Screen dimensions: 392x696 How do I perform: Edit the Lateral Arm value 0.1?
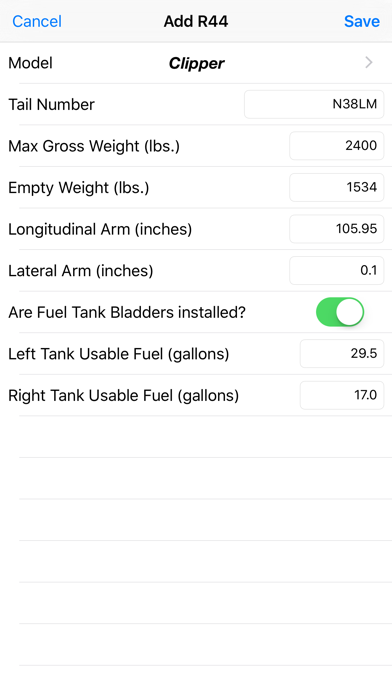coord(337,270)
